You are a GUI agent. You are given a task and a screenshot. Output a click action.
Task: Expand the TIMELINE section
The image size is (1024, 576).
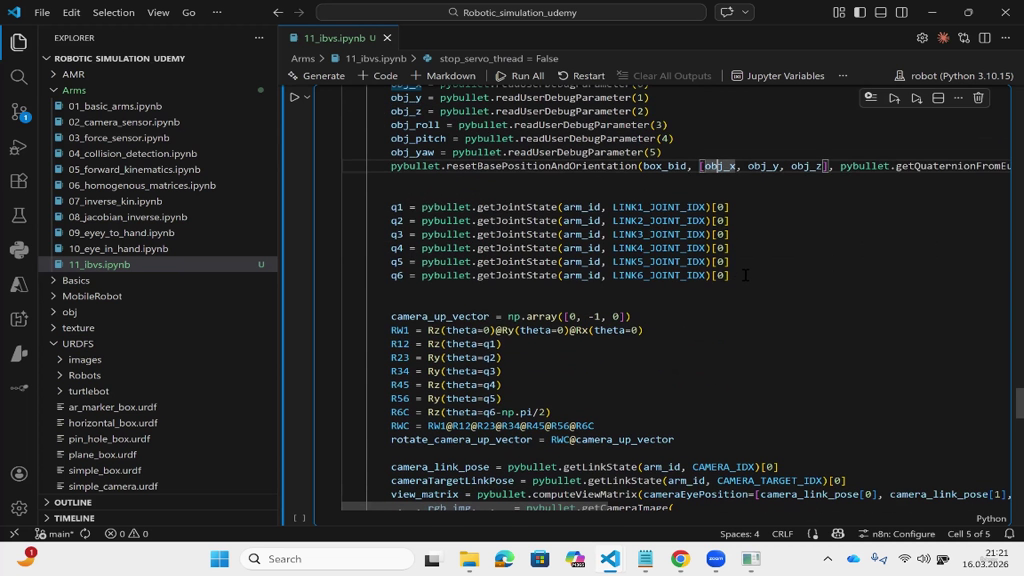74,518
